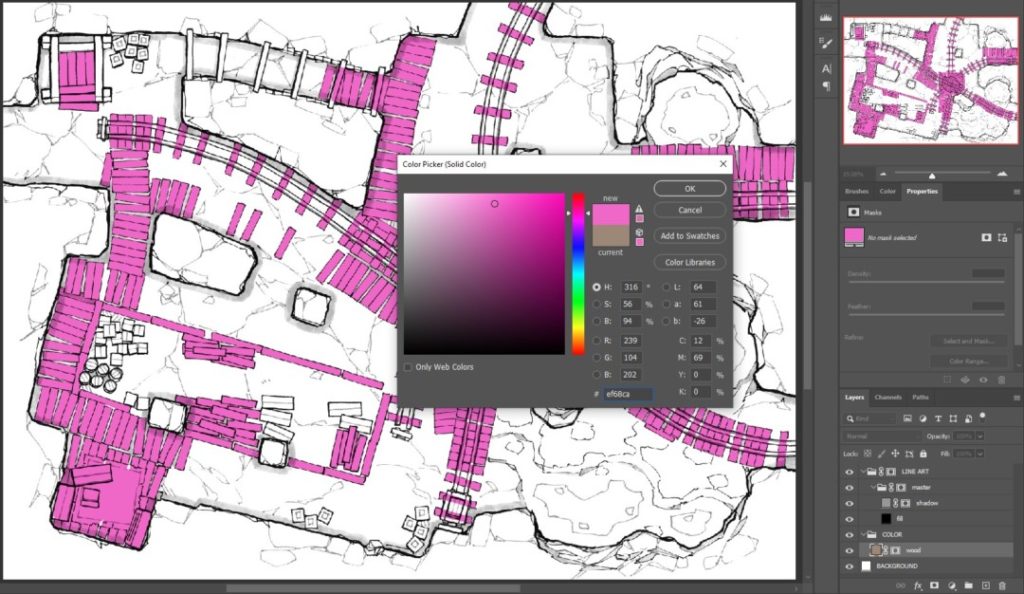Click the hex color input field

tap(627, 394)
